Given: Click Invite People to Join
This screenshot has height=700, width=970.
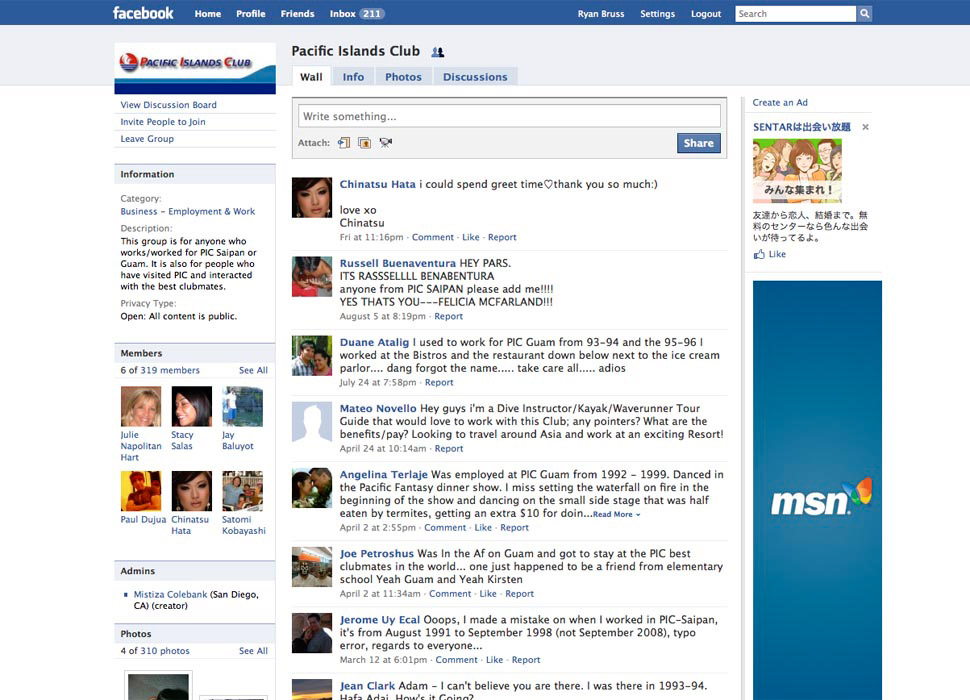Looking at the screenshot, I should [163, 122].
